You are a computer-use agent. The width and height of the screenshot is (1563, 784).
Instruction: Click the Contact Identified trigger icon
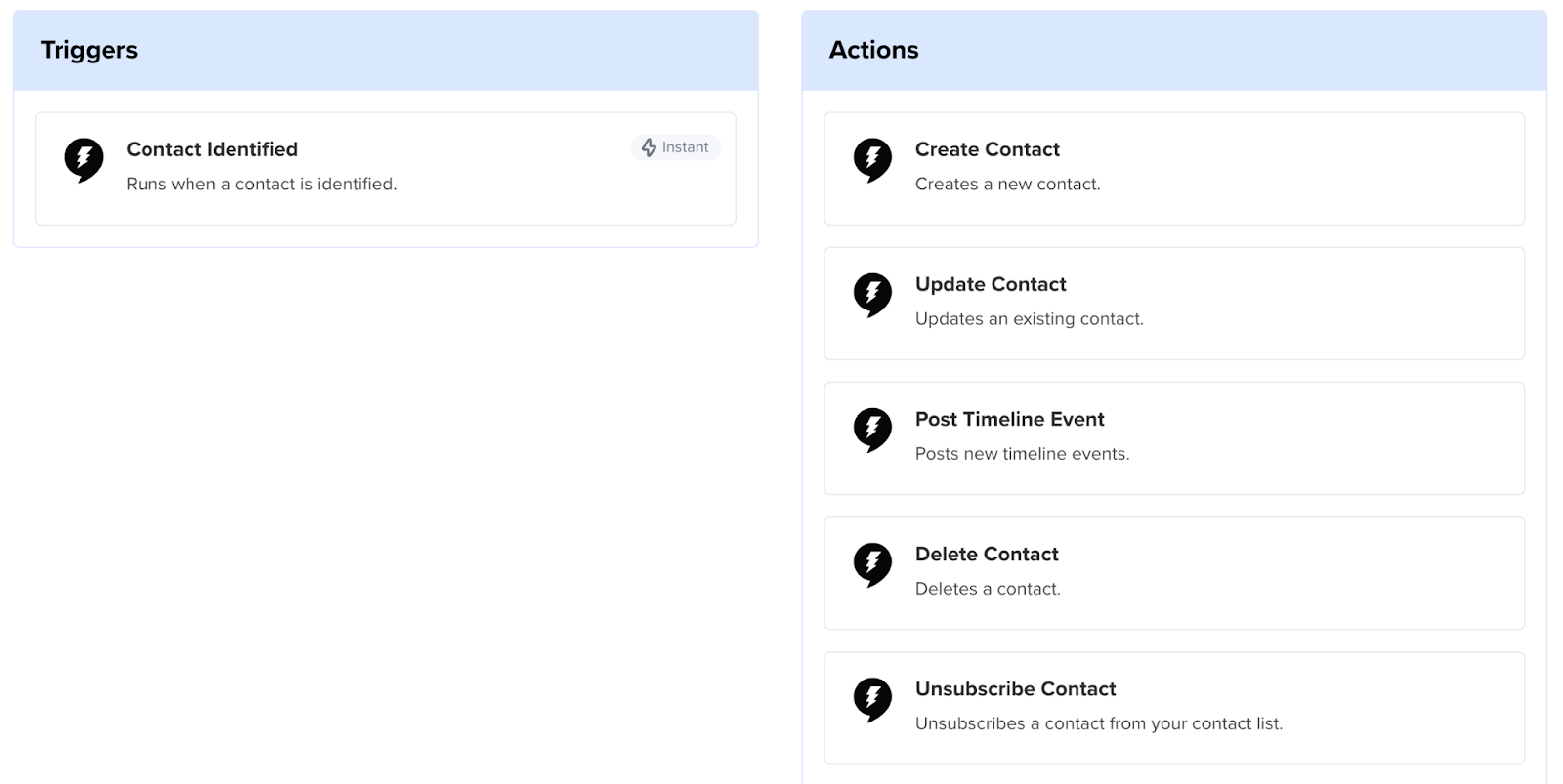point(84,159)
